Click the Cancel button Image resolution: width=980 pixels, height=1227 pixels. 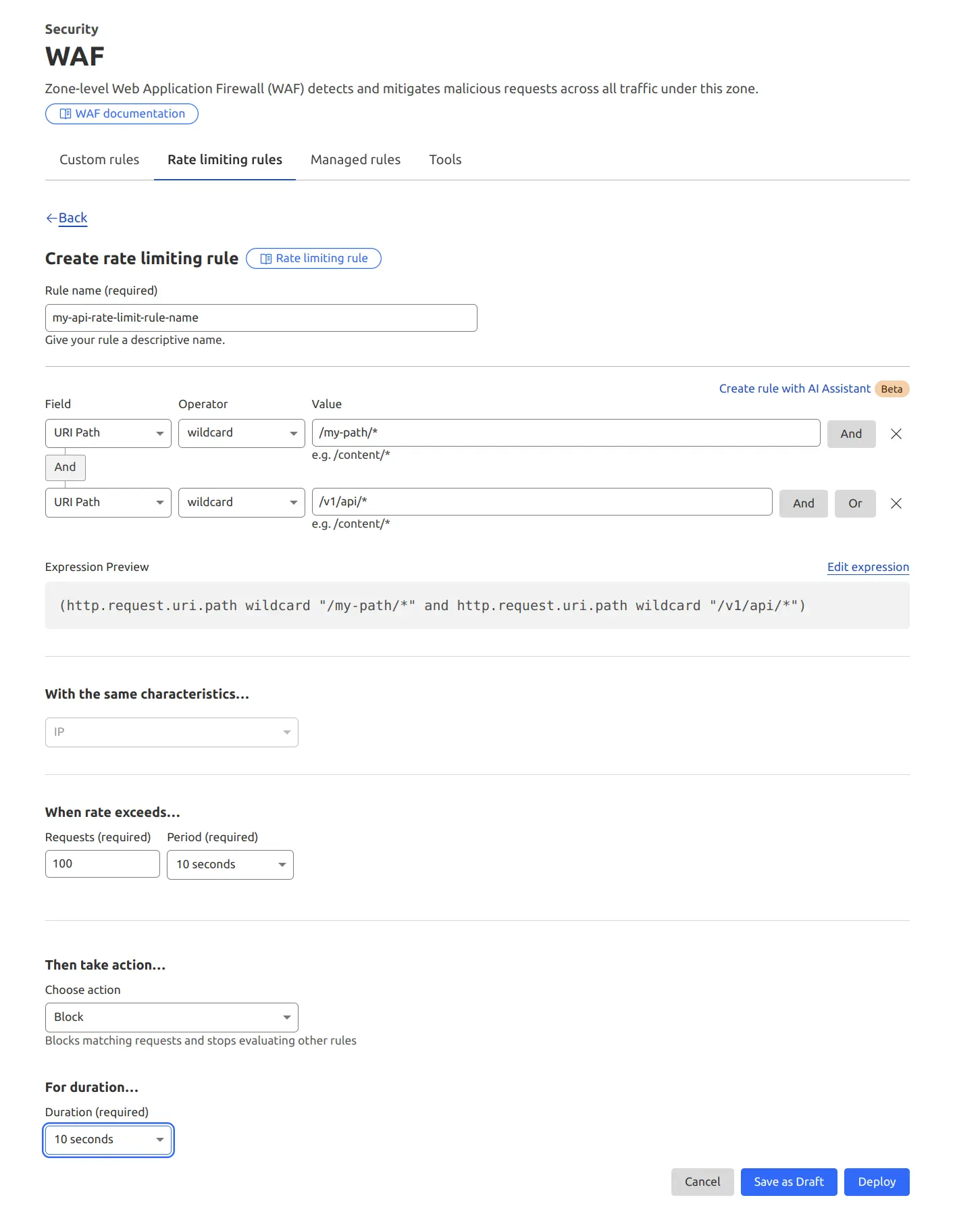(702, 1182)
